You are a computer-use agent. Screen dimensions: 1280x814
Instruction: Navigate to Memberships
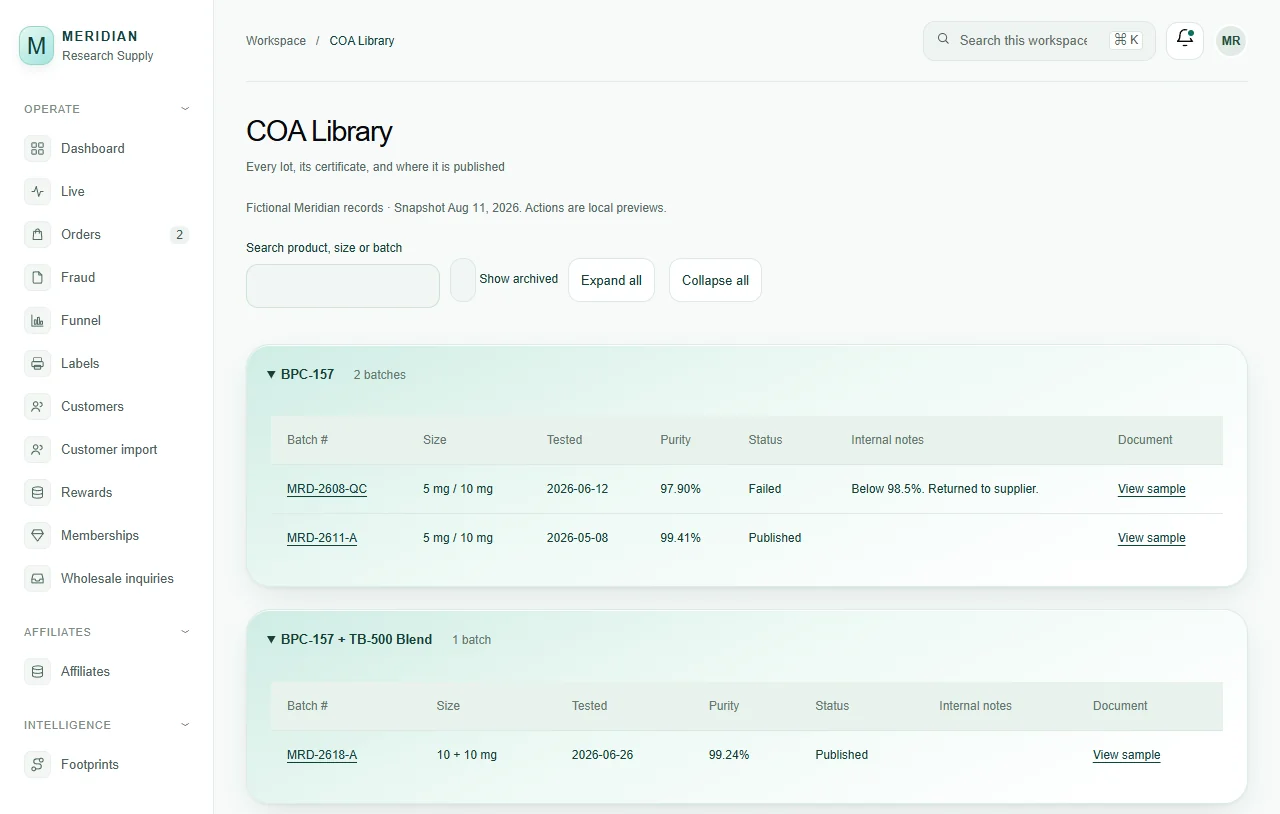coord(106,535)
